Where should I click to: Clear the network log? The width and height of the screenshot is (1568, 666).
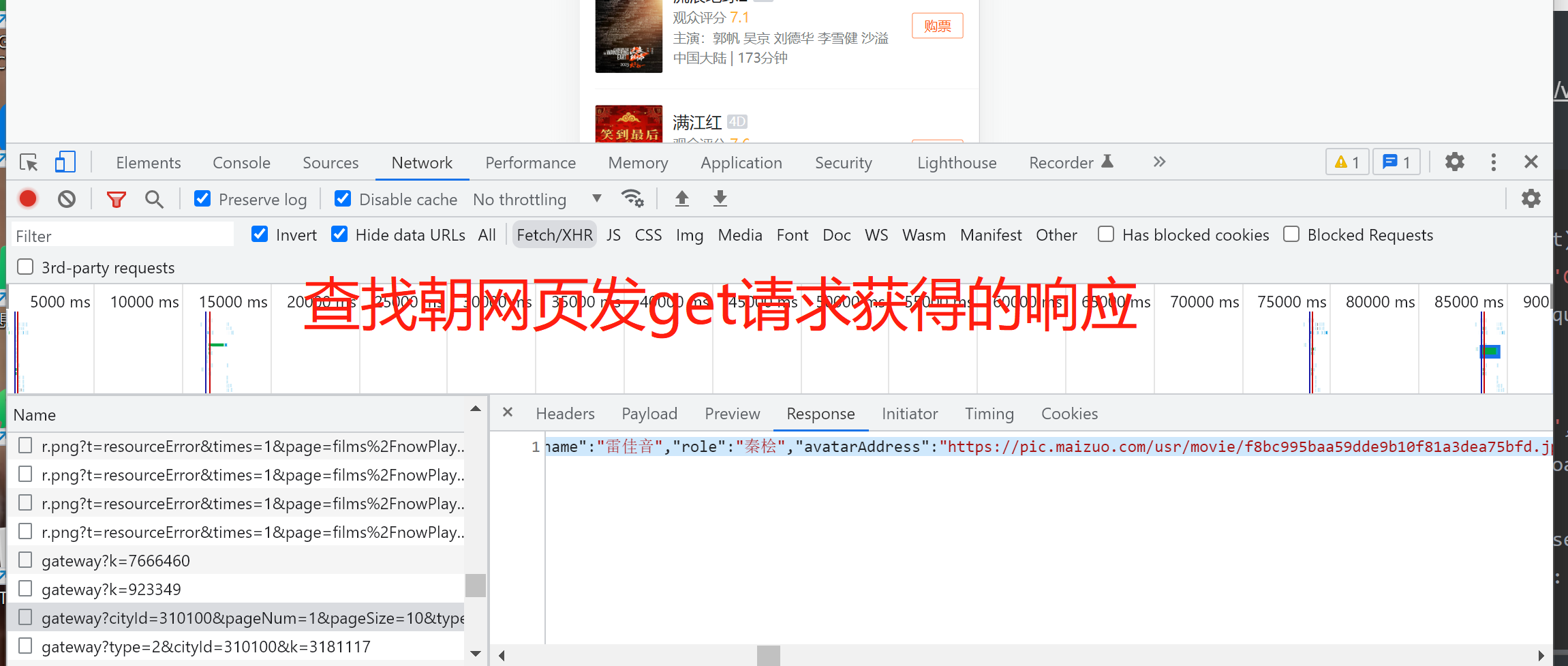66,198
